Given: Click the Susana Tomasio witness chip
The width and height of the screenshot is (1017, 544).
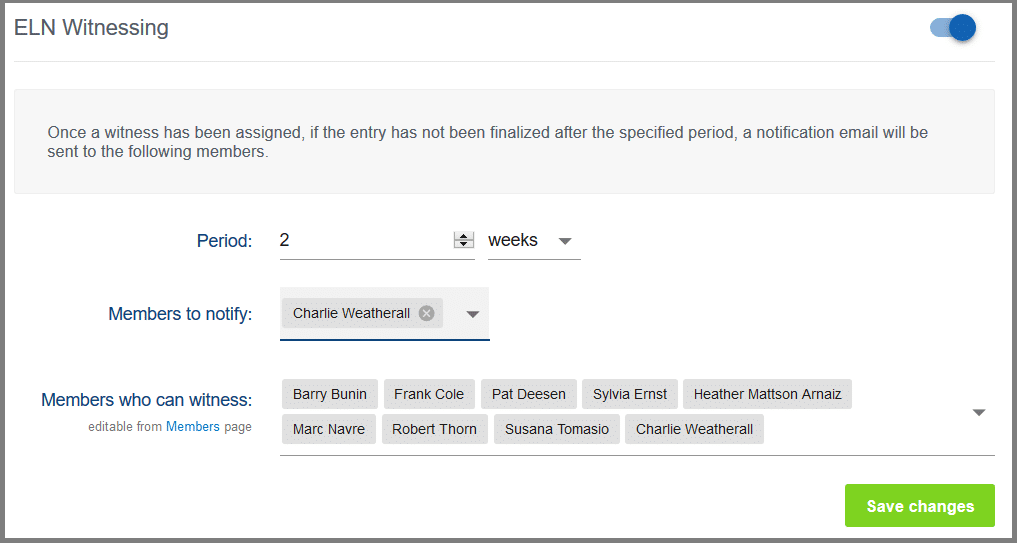Looking at the screenshot, I should [556, 429].
